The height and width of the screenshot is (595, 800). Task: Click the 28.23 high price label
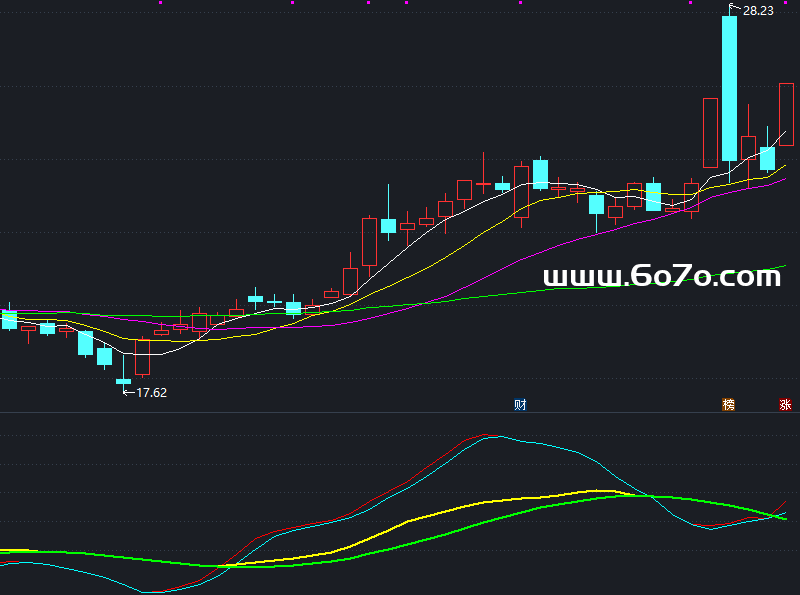click(x=758, y=11)
